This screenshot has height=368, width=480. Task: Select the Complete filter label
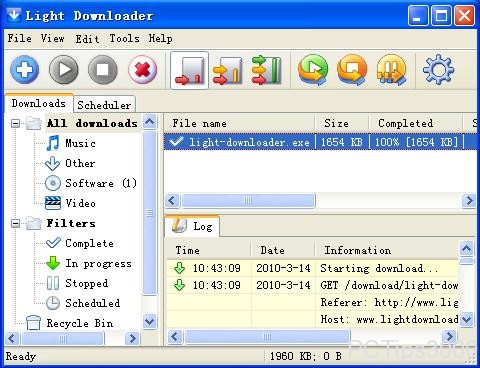(x=89, y=243)
